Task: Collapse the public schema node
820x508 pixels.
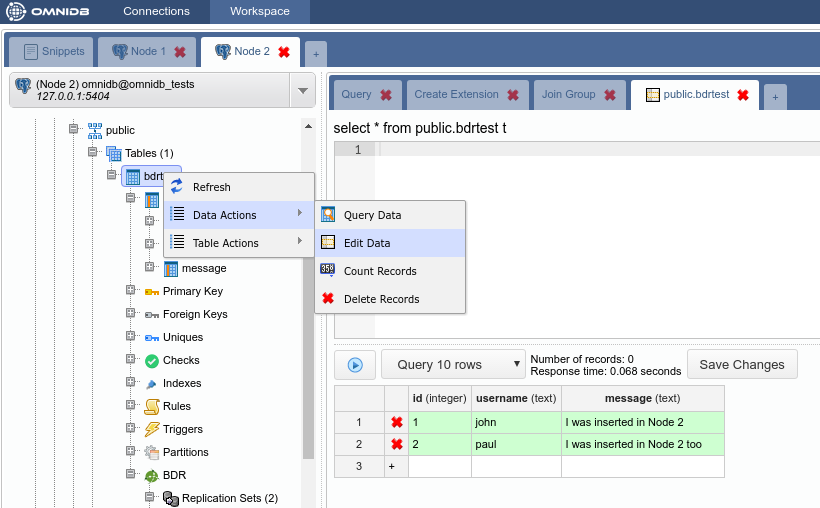Action: pyautogui.click(x=73, y=130)
